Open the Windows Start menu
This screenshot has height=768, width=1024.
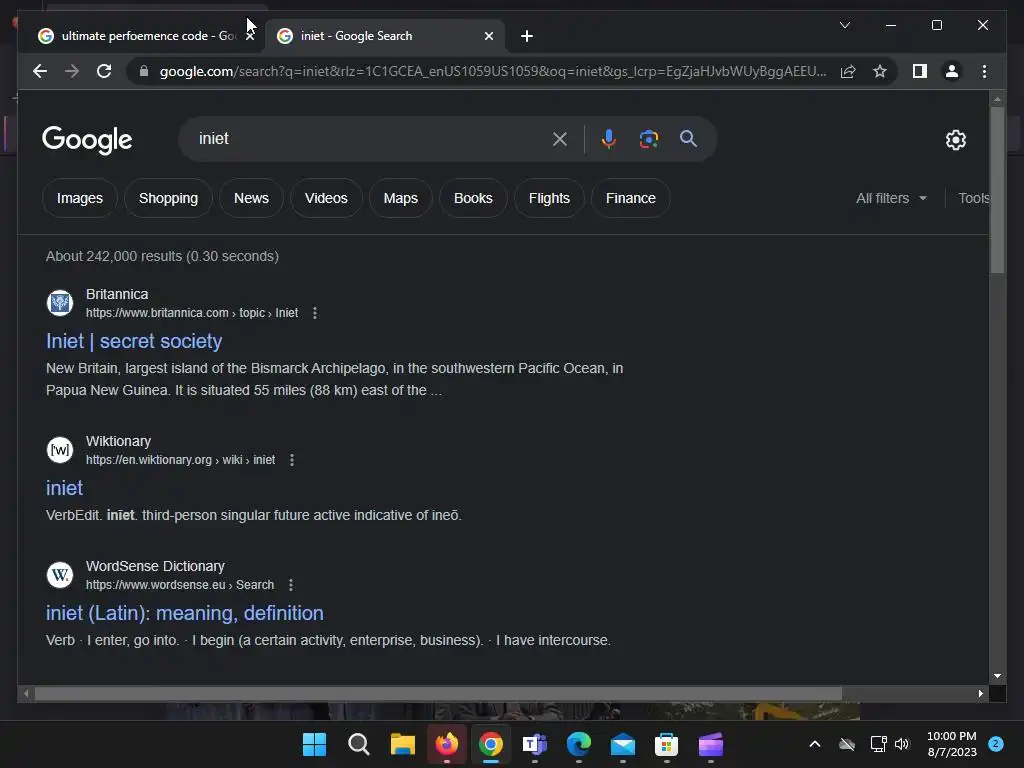[x=314, y=744]
